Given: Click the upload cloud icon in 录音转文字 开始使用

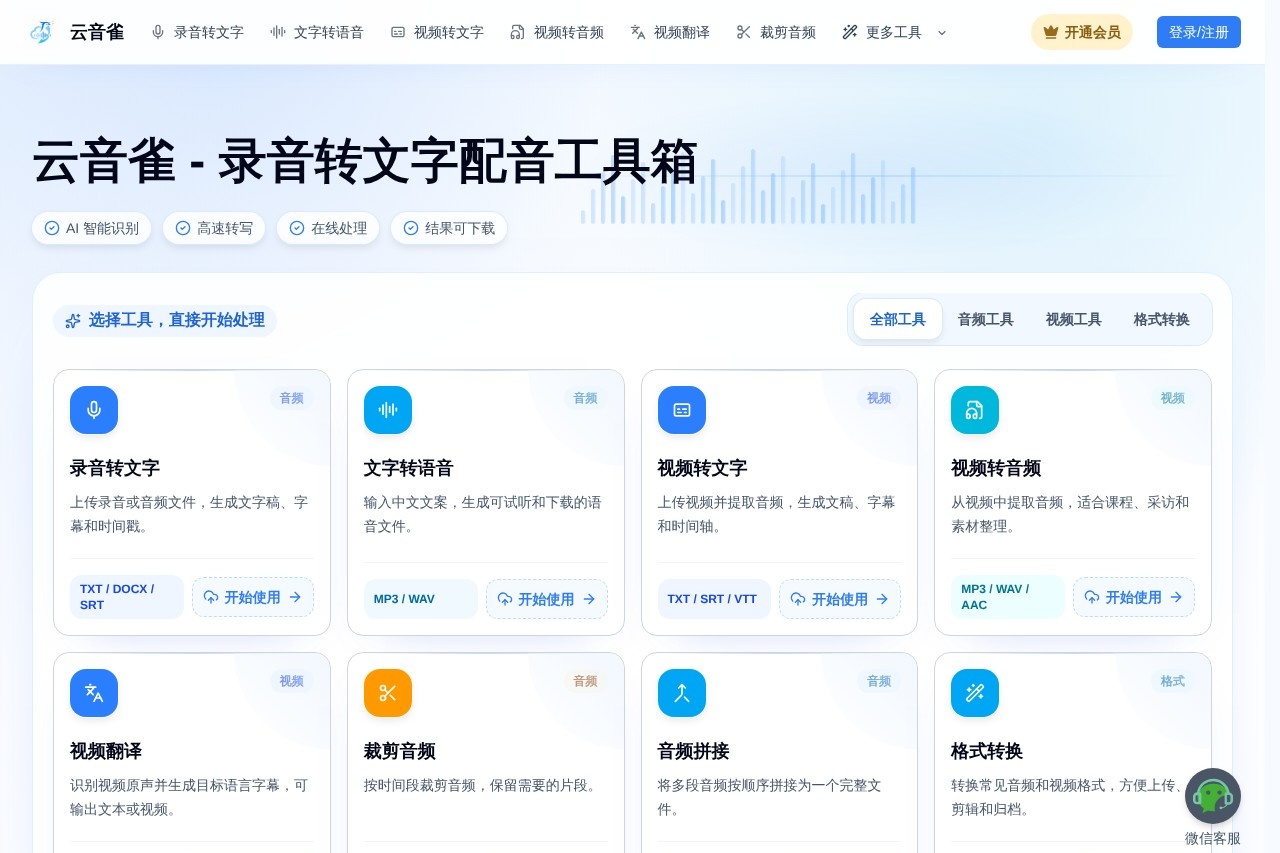Looking at the screenshot, I should pos(211,597).
